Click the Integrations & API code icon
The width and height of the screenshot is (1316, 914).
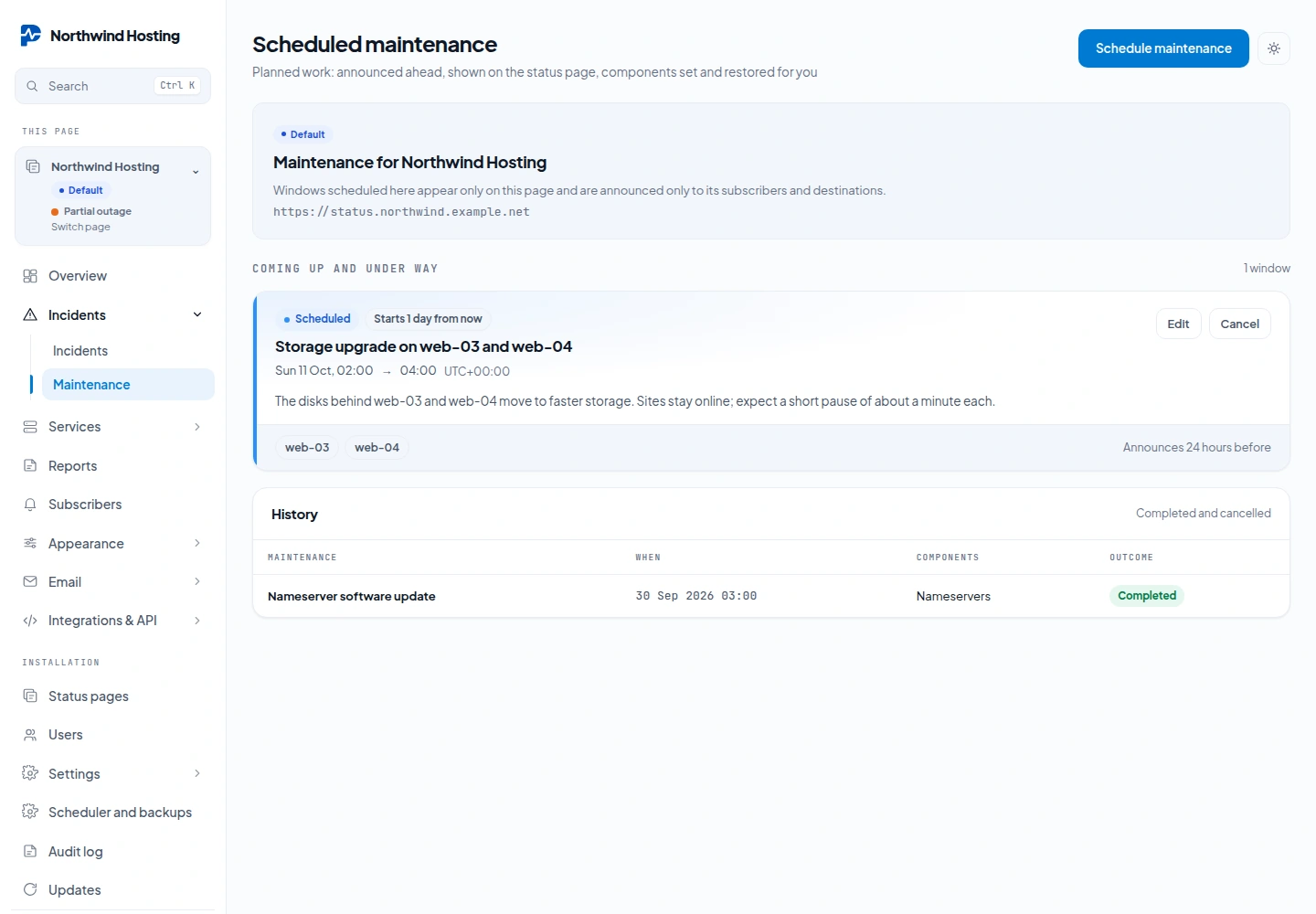pyautogui.click(x=30, y=621)
